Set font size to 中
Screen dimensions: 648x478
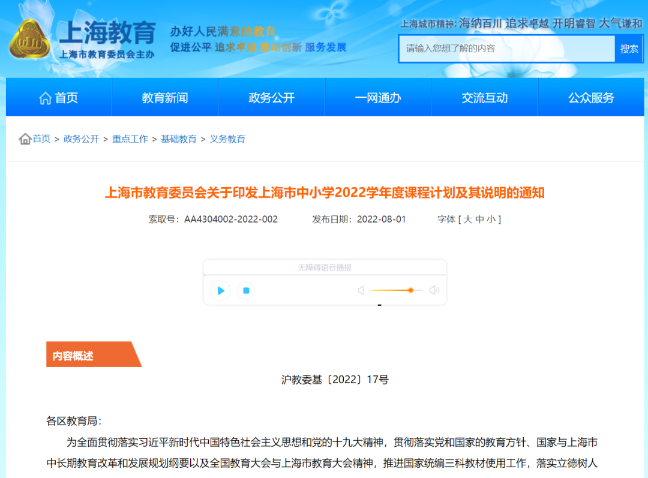click(479, 219)
